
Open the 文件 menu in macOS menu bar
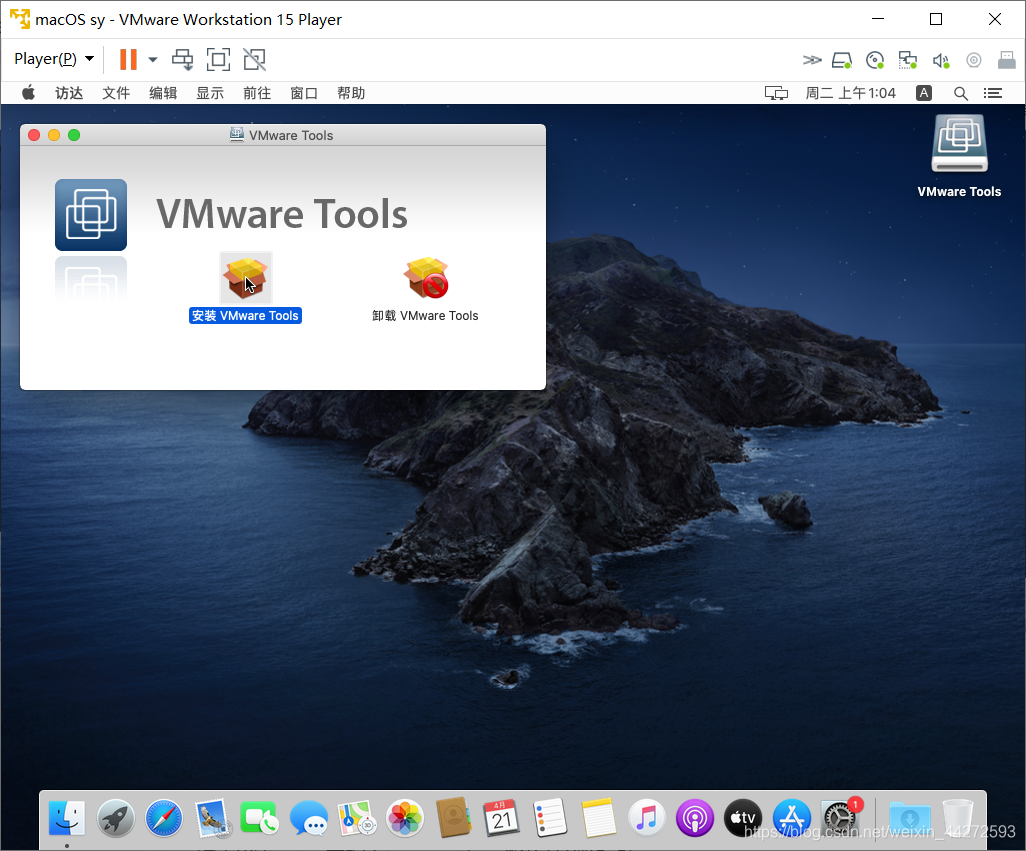(116, 93)
